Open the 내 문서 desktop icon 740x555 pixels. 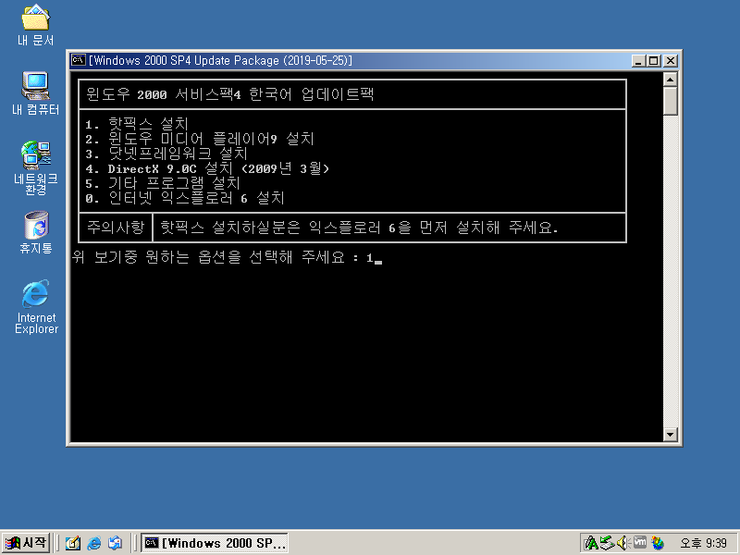point(35,25)
